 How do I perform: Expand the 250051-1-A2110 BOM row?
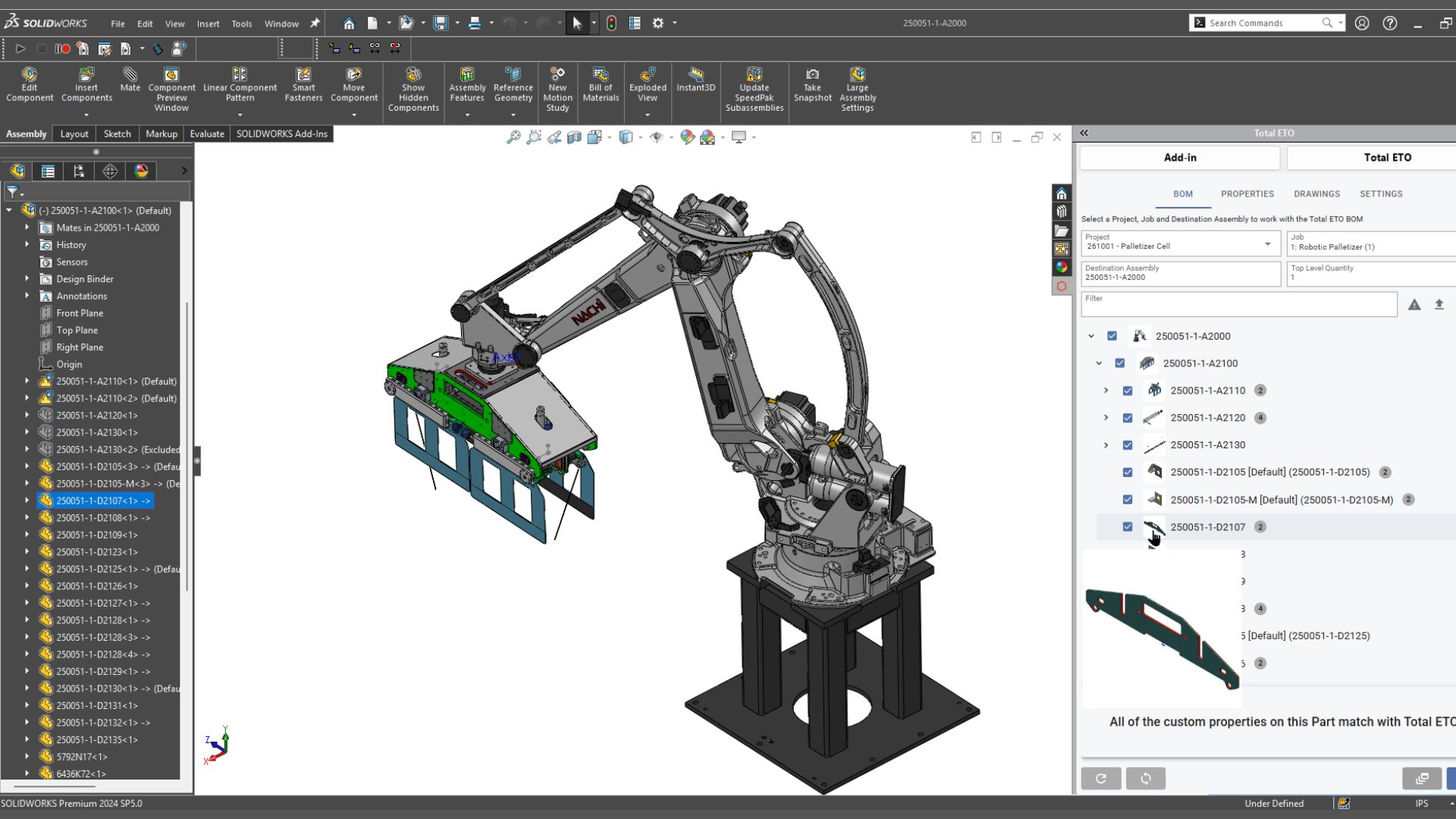1106,391
